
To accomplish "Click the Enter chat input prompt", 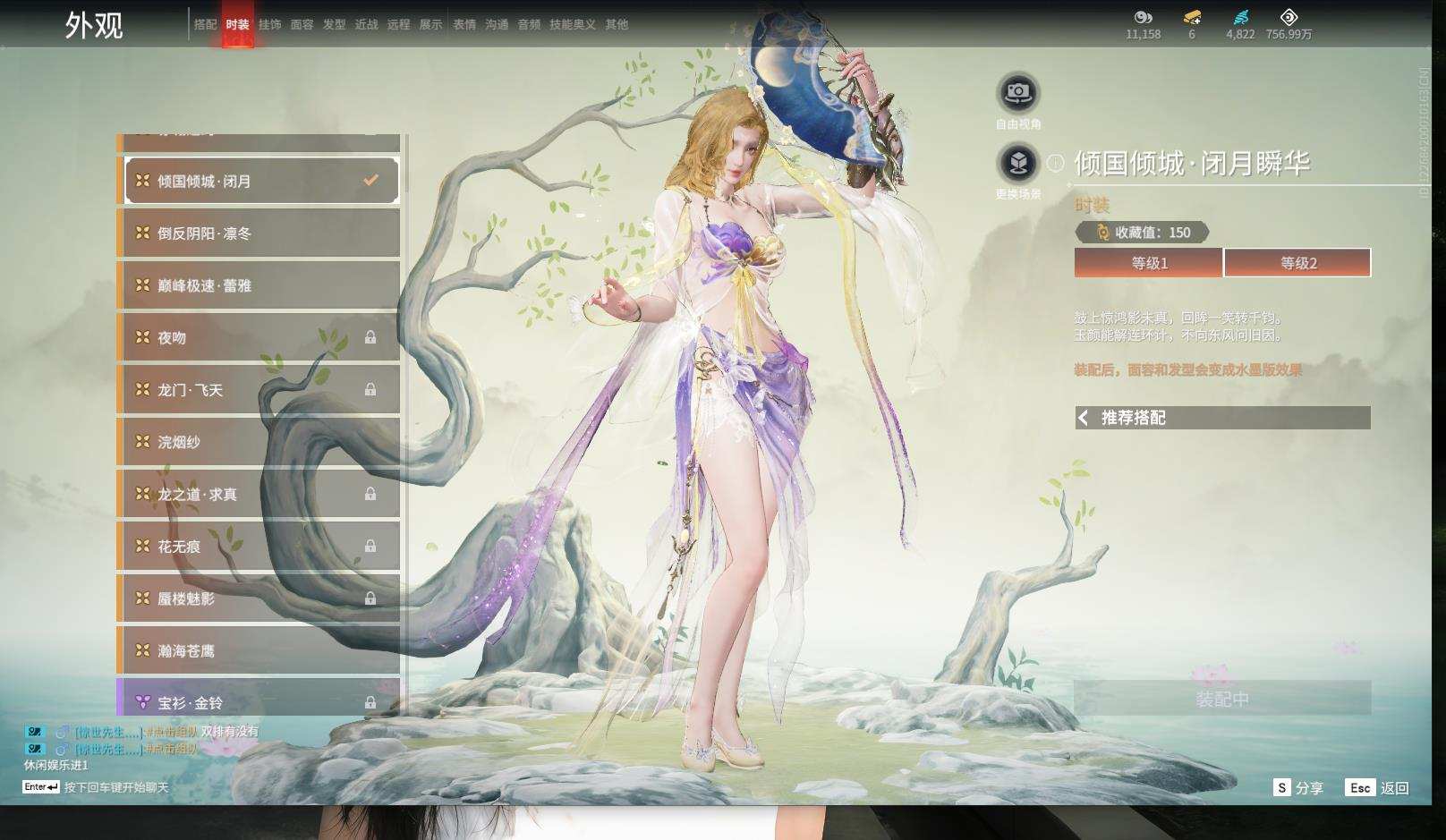I will [x=96, y=787].
